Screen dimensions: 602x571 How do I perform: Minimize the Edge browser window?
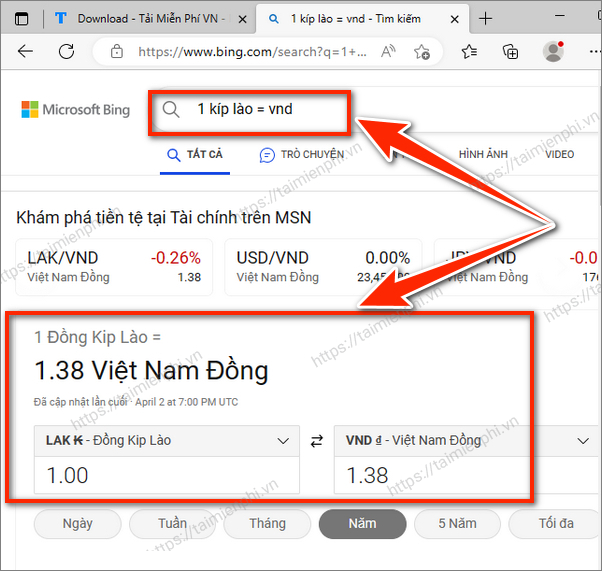(560, 16)
